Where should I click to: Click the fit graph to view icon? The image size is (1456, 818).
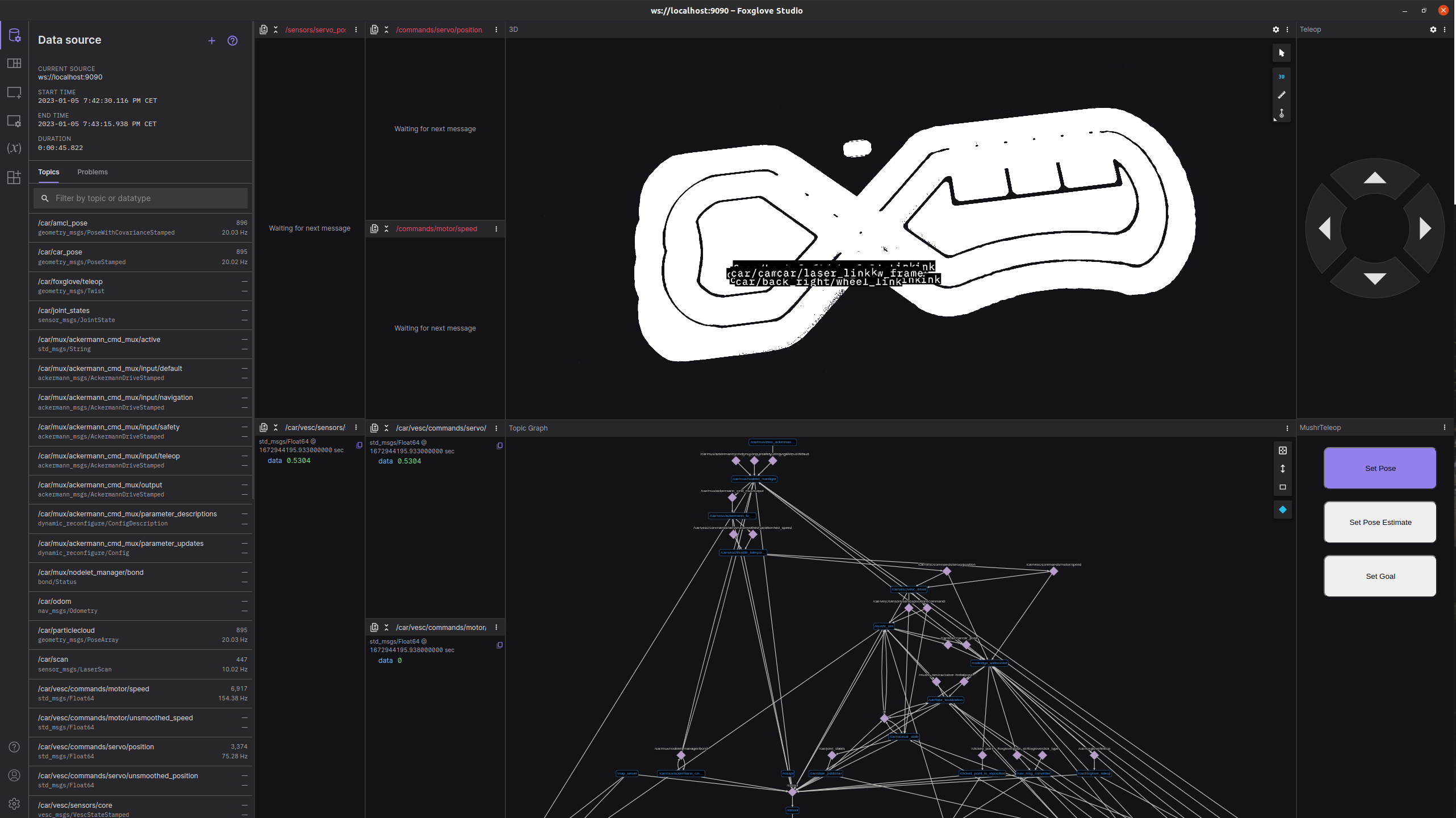(x=1283, y=450)
